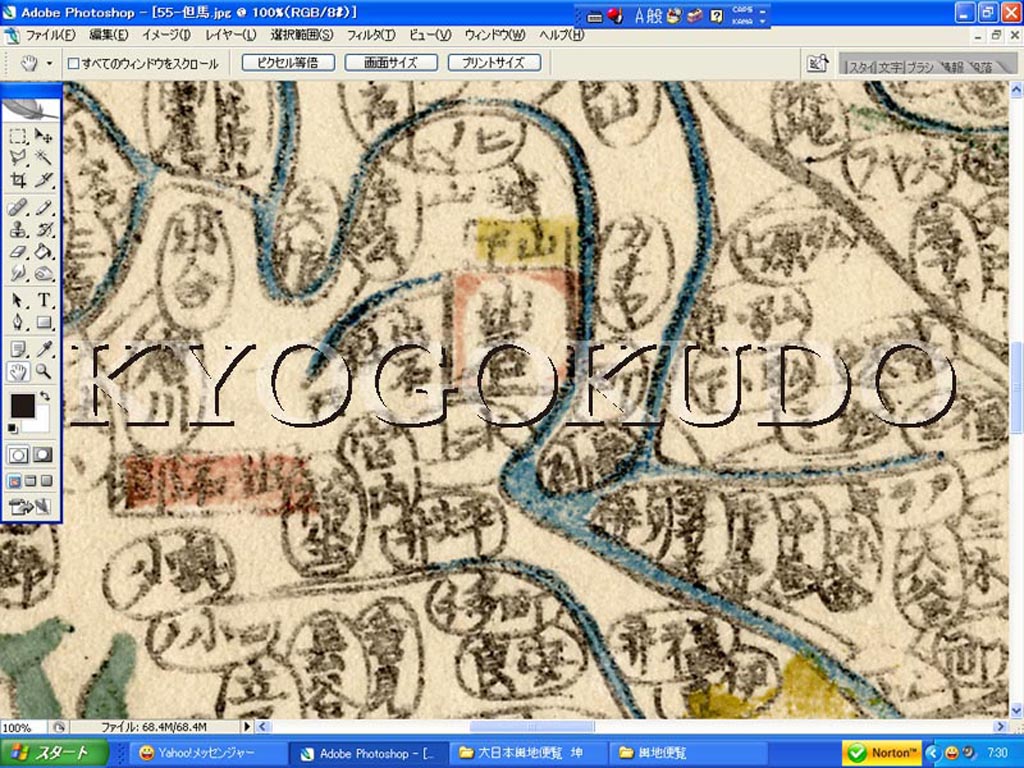
Task: Activate the Hand tool in toolbox
Action: point(18,372)
